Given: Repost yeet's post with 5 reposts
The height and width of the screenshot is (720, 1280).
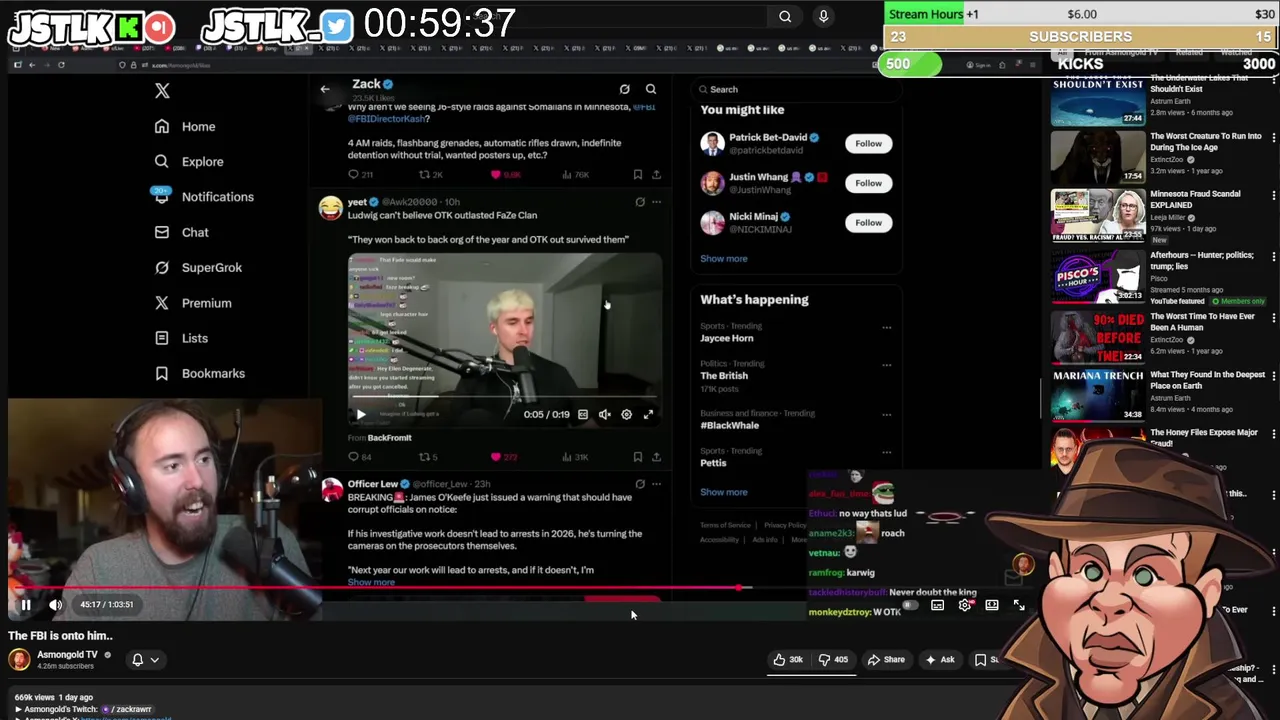Looking at the screenshot, I should [427, 457].
